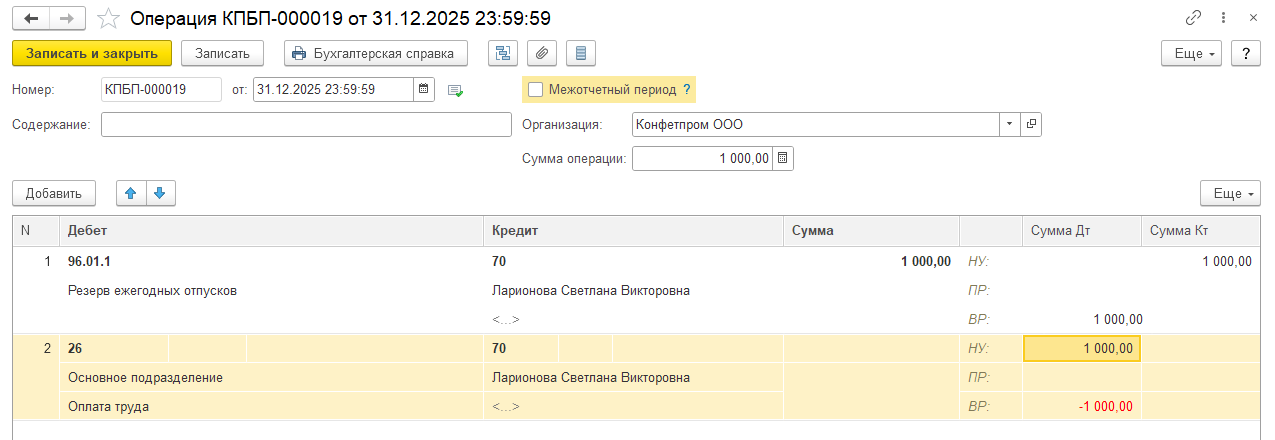
Task: Open table Еще menu above grid
Action: pos(1230,193)
